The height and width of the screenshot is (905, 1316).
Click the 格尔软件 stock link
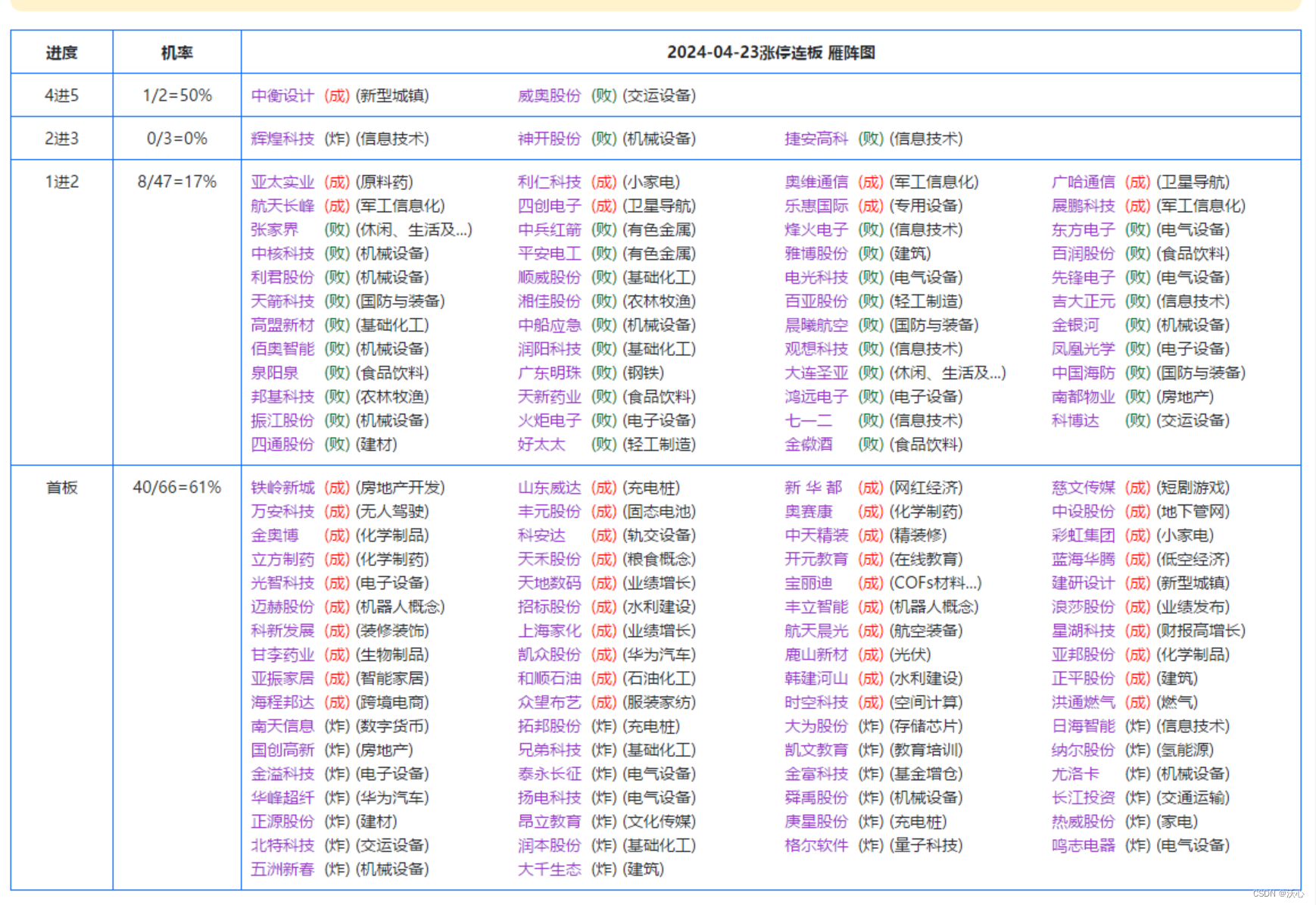coord(816,846)
